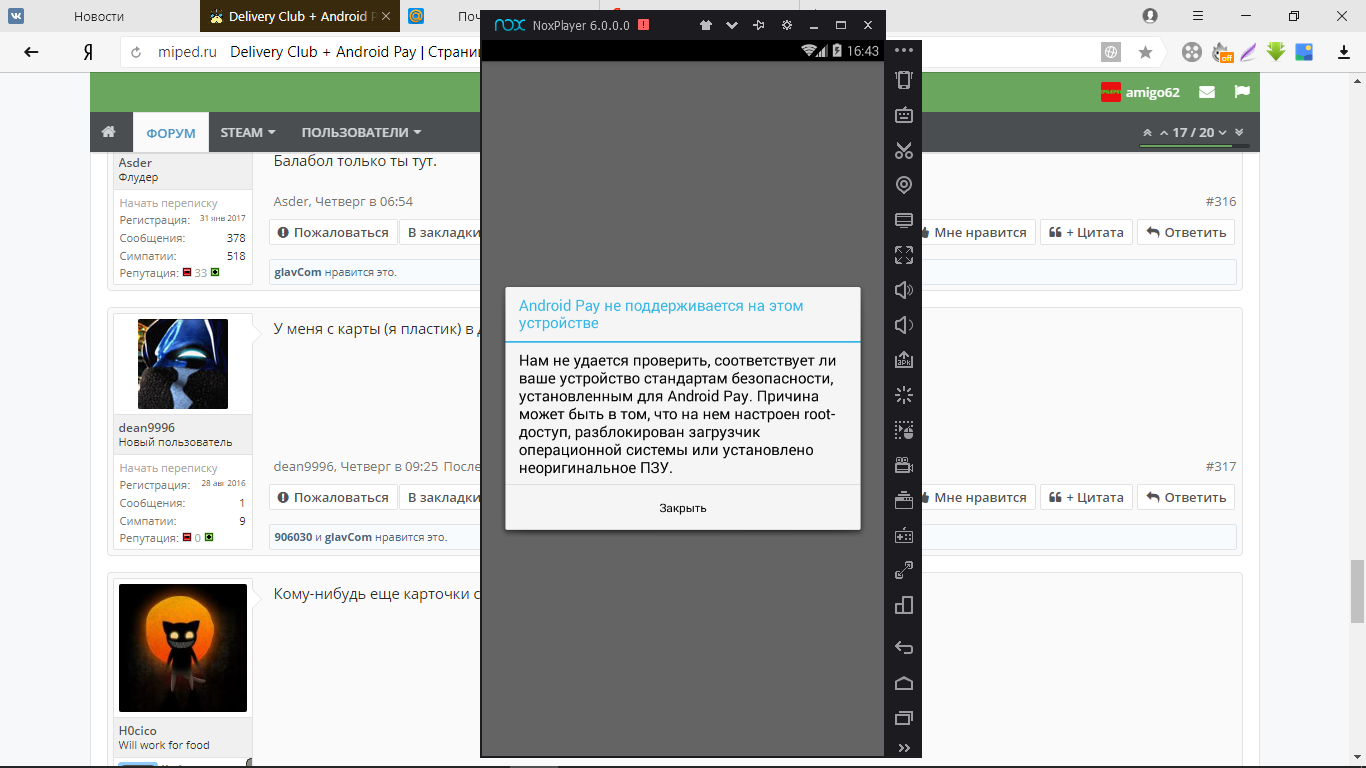
Task: Expand the ПОЛЬЗОВАТЕЛИ dropdown menu
Action: tap(361, 132)
